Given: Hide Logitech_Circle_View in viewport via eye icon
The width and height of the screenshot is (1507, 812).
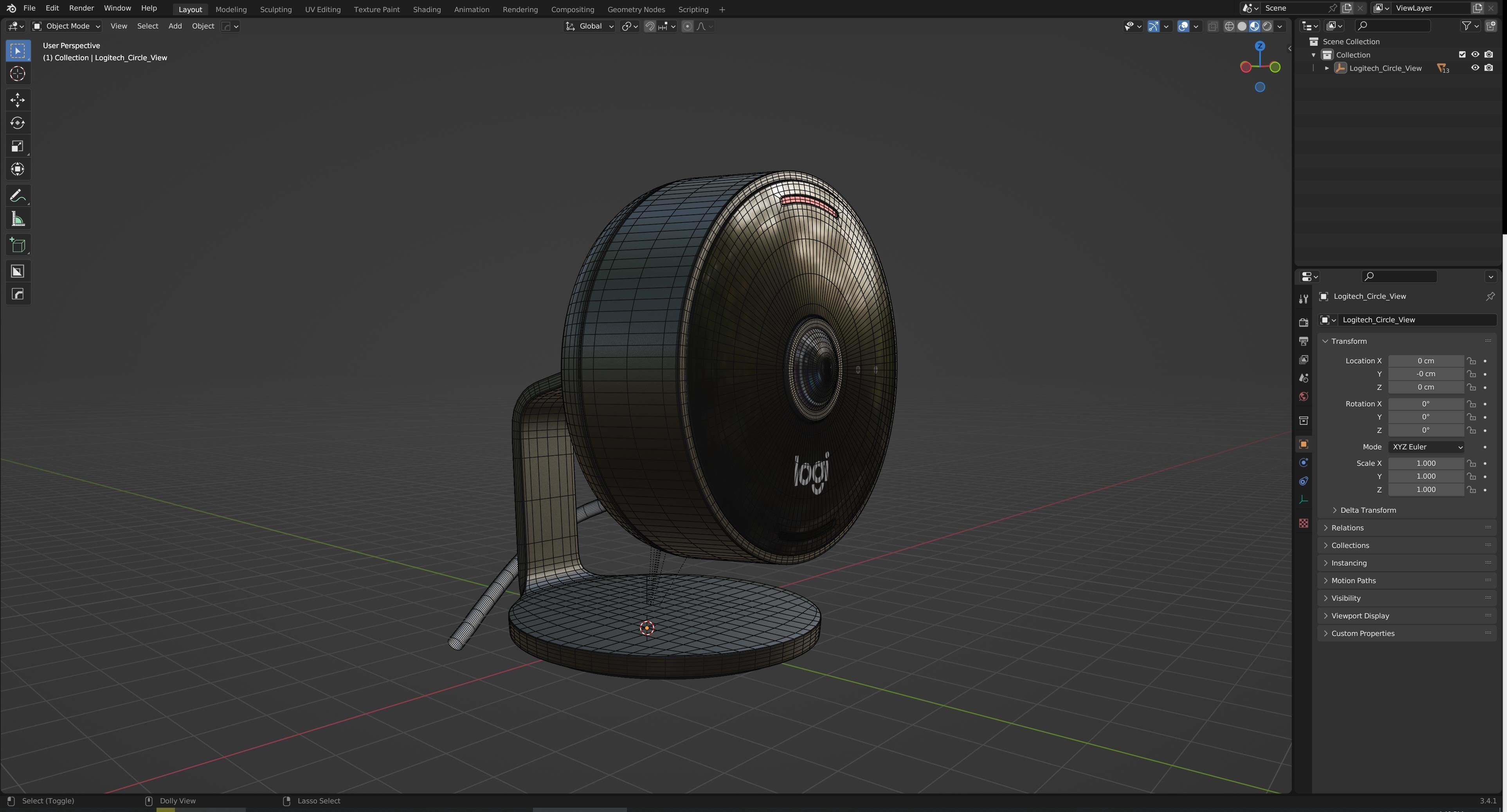Looking at the screenshot, I should (1475, 68).
